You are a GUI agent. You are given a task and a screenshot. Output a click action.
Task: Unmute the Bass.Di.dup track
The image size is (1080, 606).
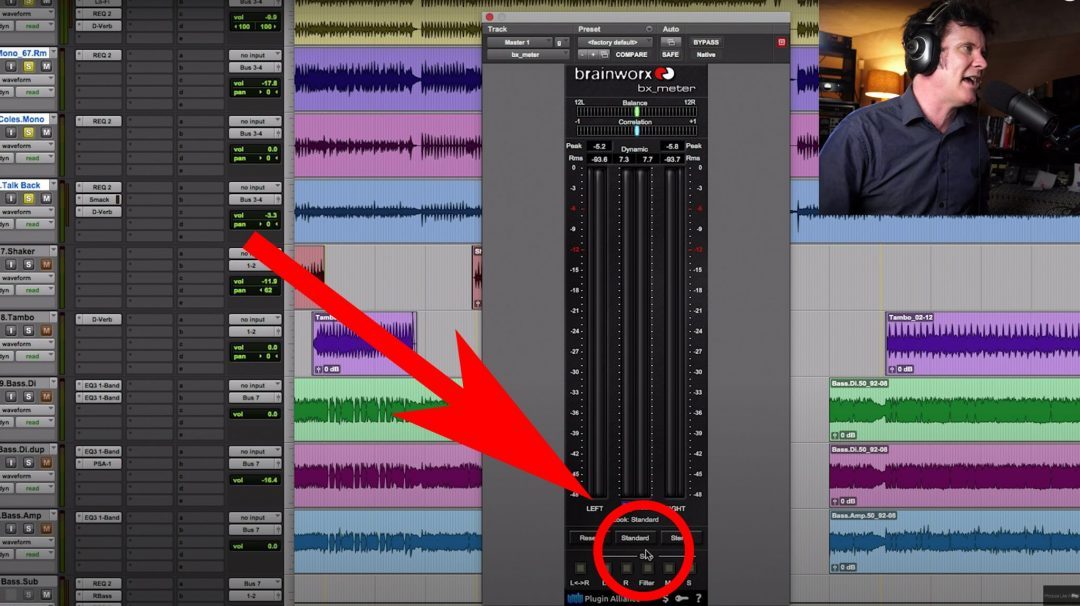pyautogui.click(x=46, y=463)
